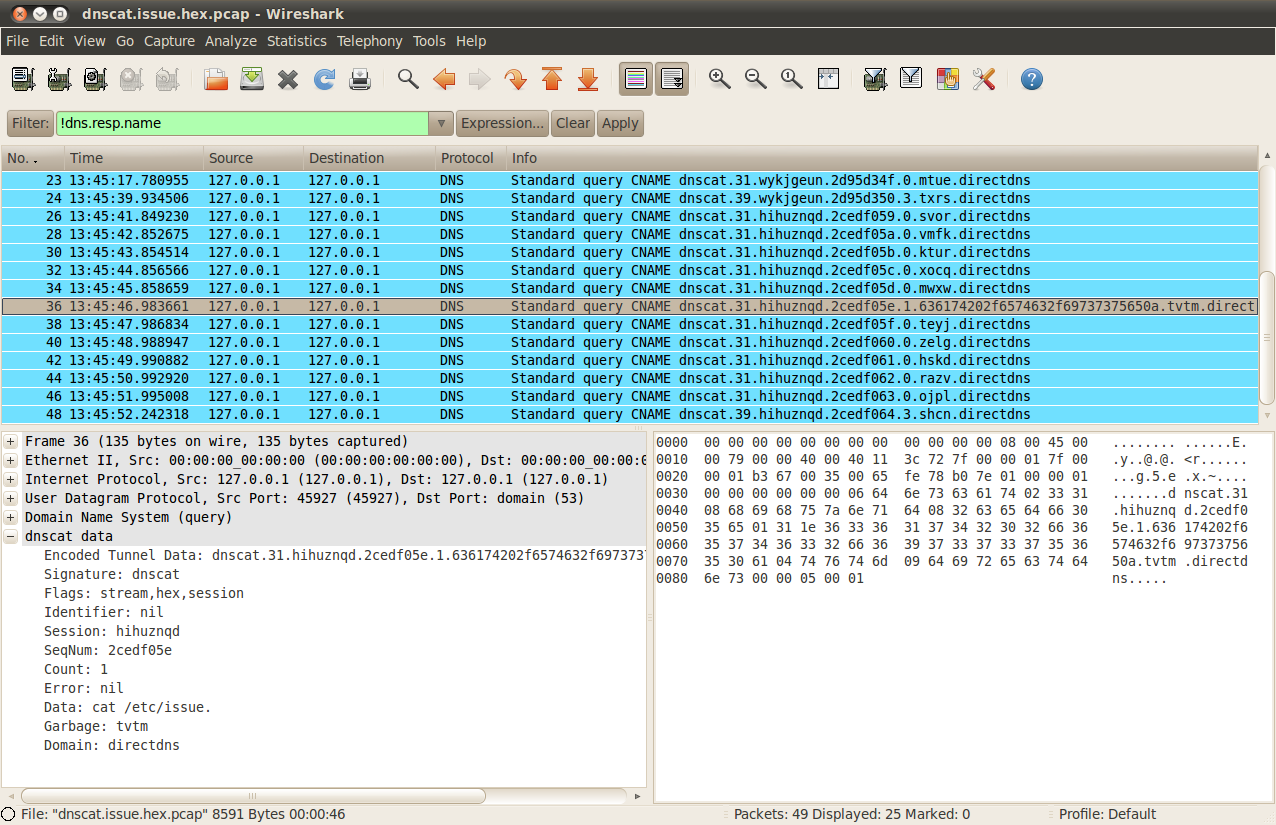The image size is (1276, 825).
Task: Close this capture file X icon
Action: pos(288,79)
